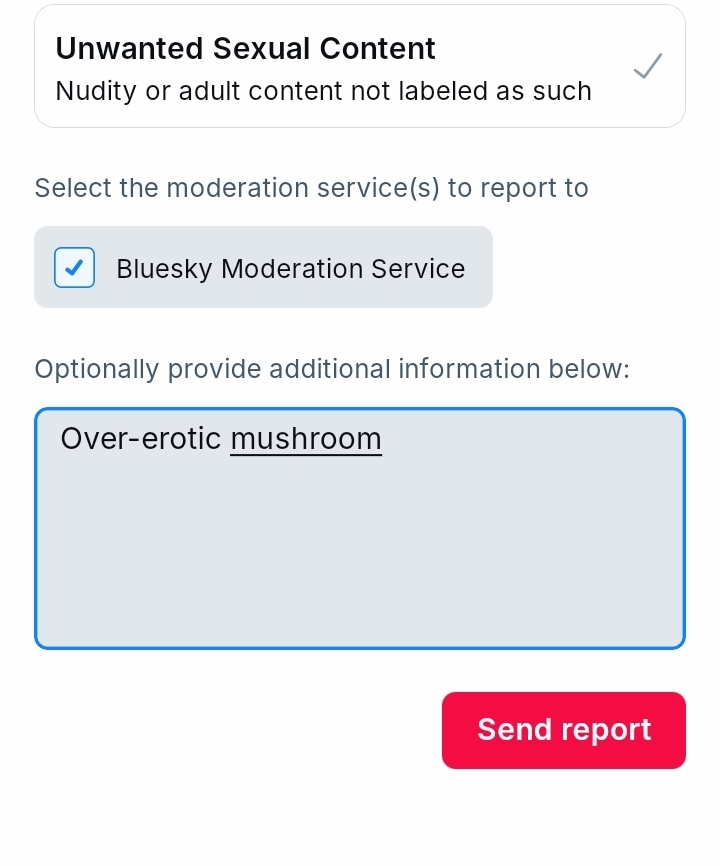
Task: Click the blank area left of Send report
Action: (x=230, y=730)
